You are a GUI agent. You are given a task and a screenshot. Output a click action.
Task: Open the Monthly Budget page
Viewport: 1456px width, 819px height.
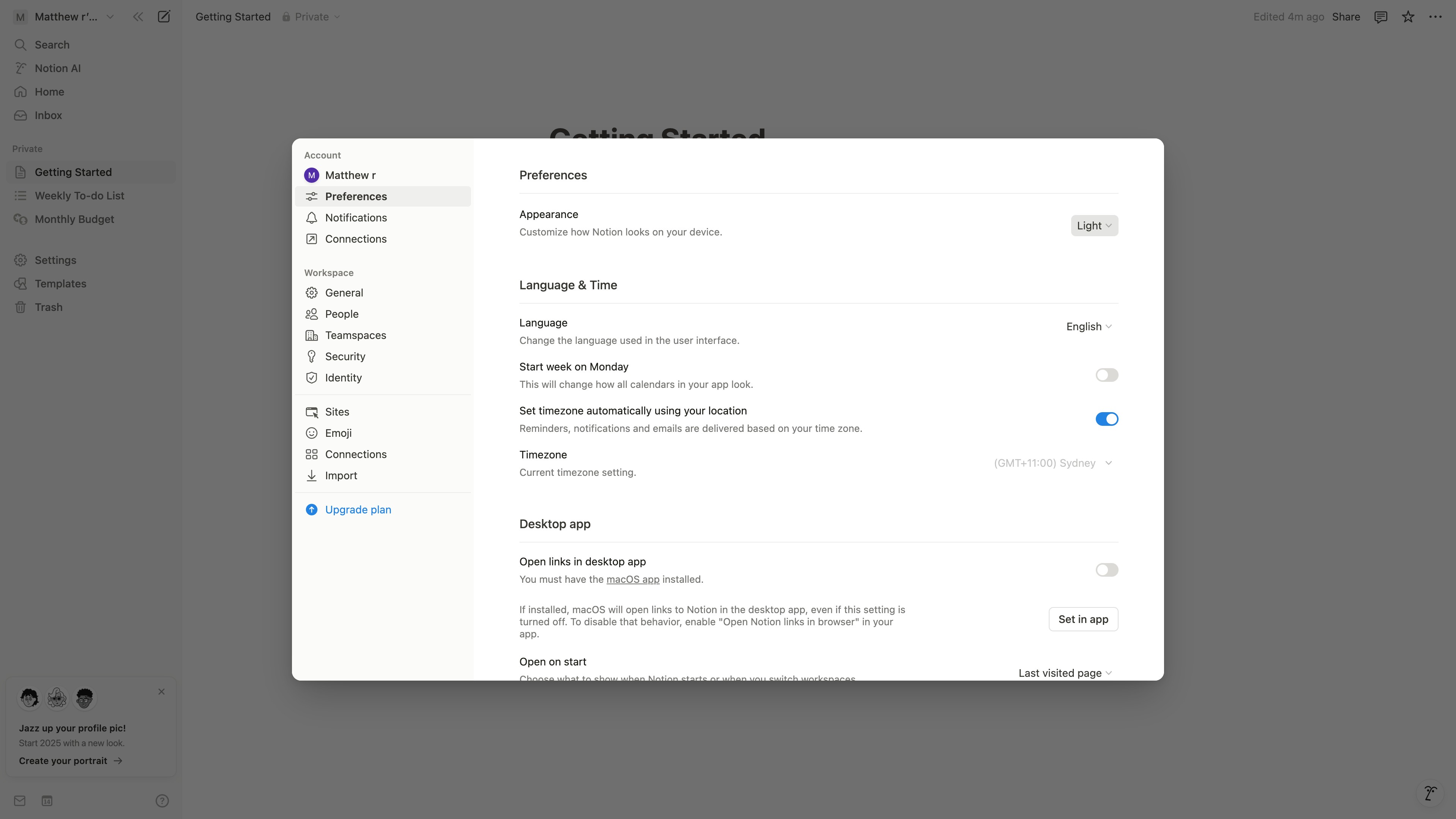point(91,219)
